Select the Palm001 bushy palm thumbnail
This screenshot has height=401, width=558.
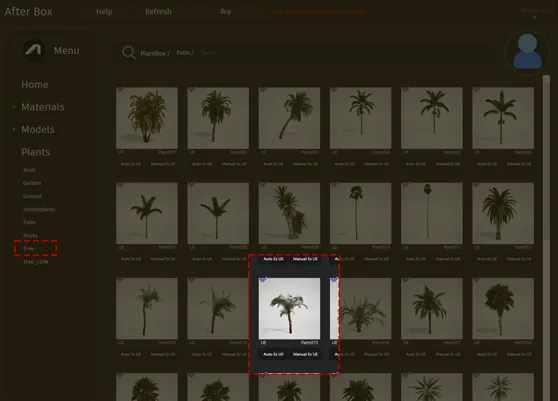147,118
